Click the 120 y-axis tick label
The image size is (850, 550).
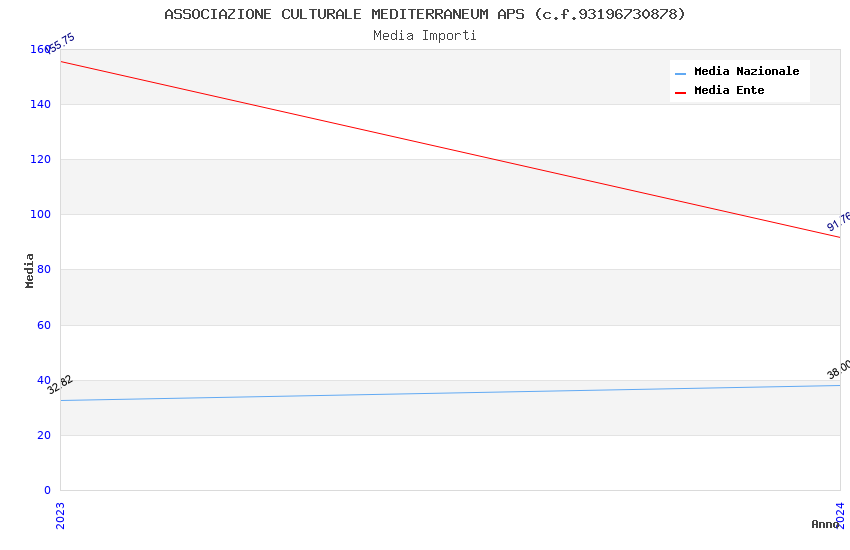coord(40,159)
